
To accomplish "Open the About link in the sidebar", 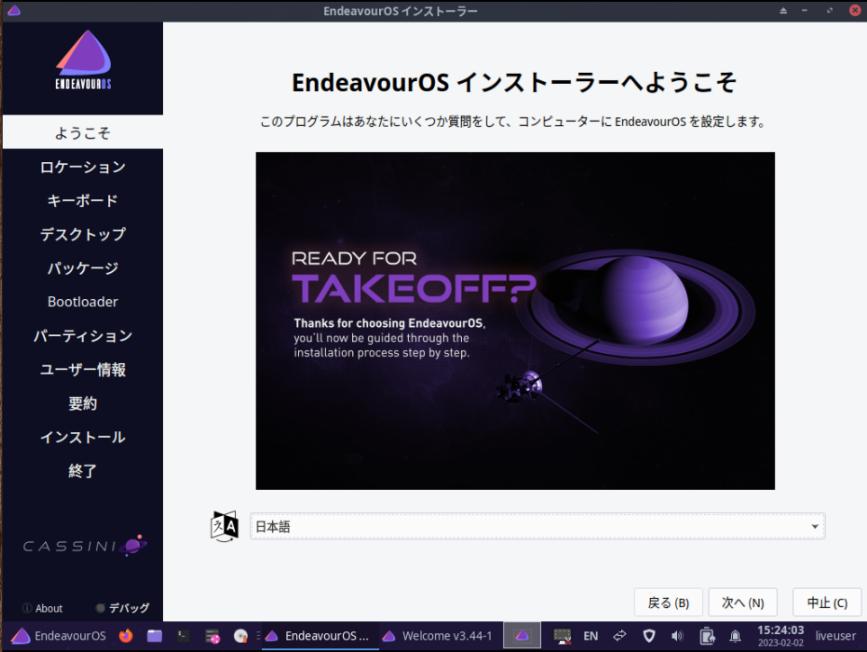I will tap(43, 608).
